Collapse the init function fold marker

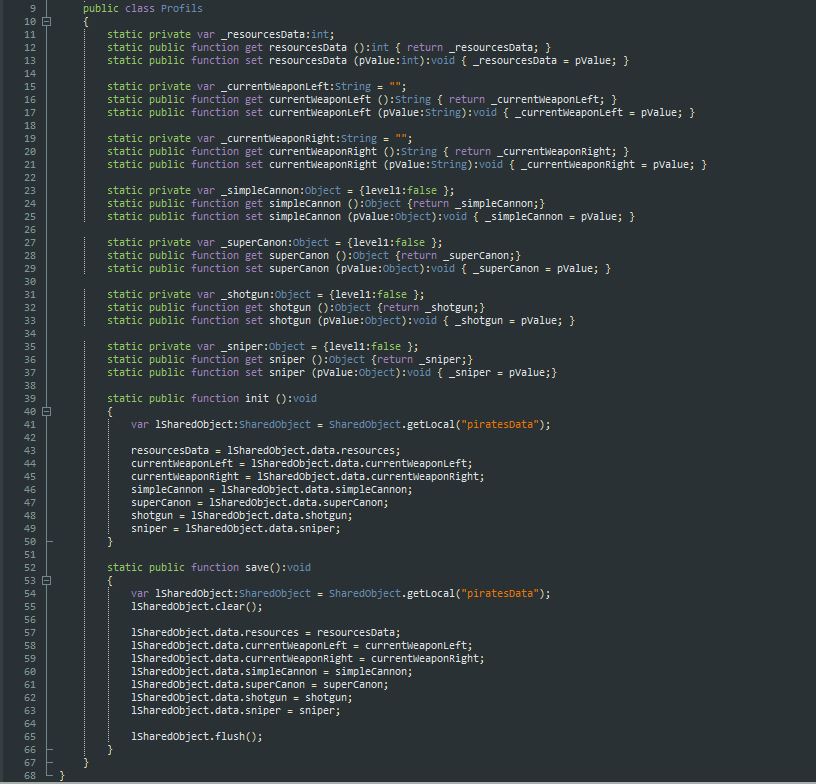[x=46, y=412]
